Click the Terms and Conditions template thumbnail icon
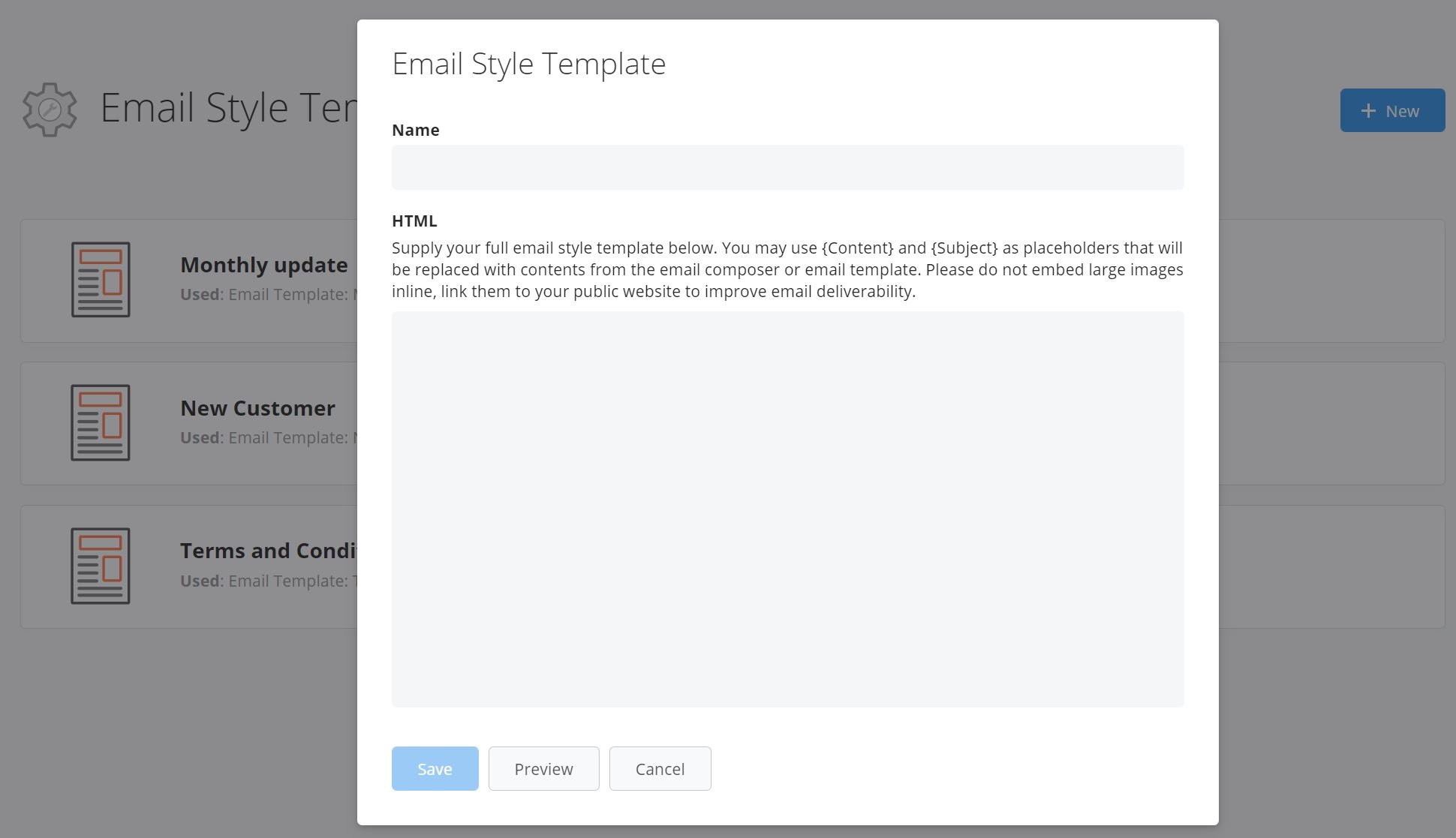Viewport: 1456px width, 838px height. (100, 566)
